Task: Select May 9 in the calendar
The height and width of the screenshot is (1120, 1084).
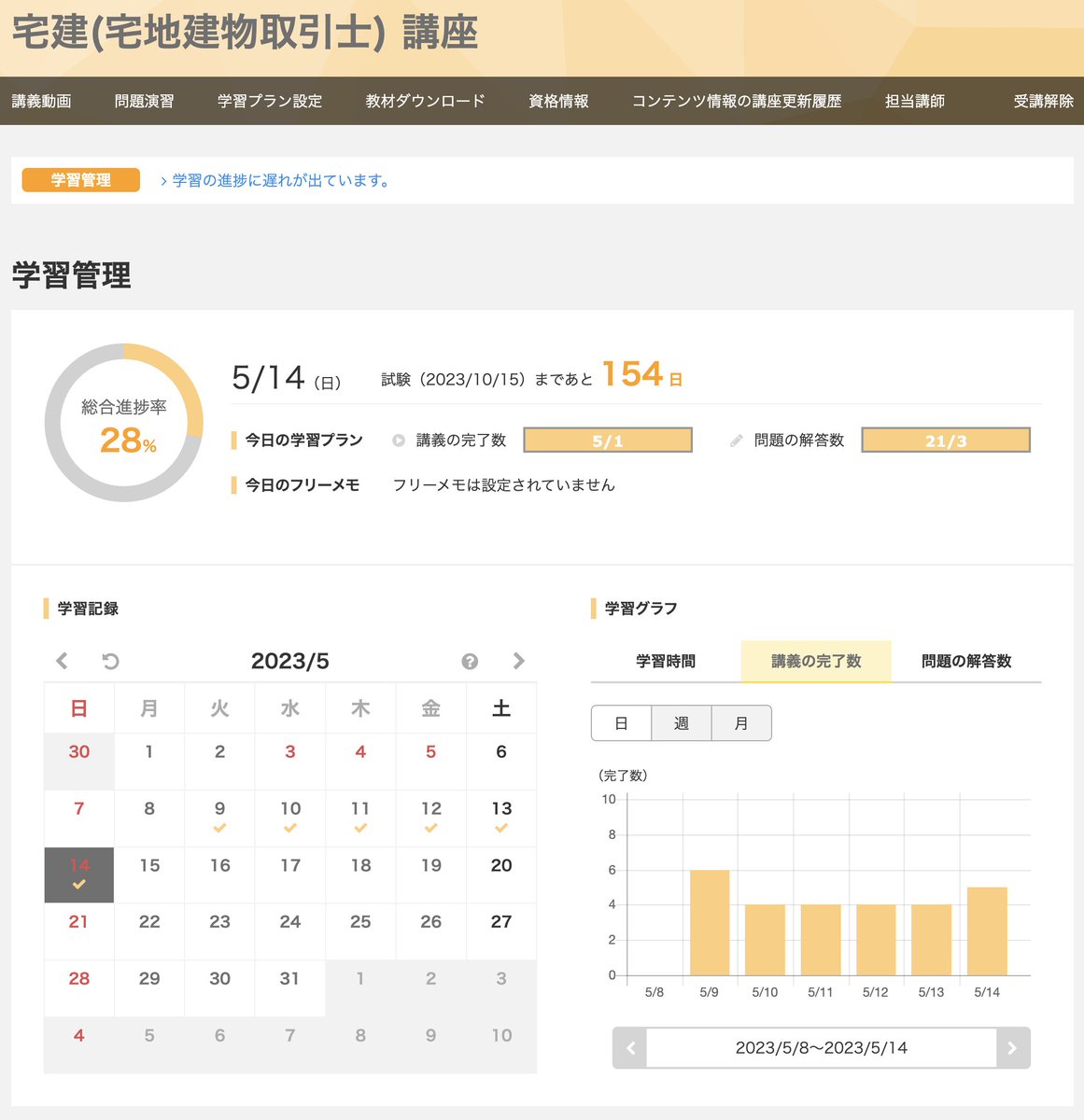Action: point(219,818)
